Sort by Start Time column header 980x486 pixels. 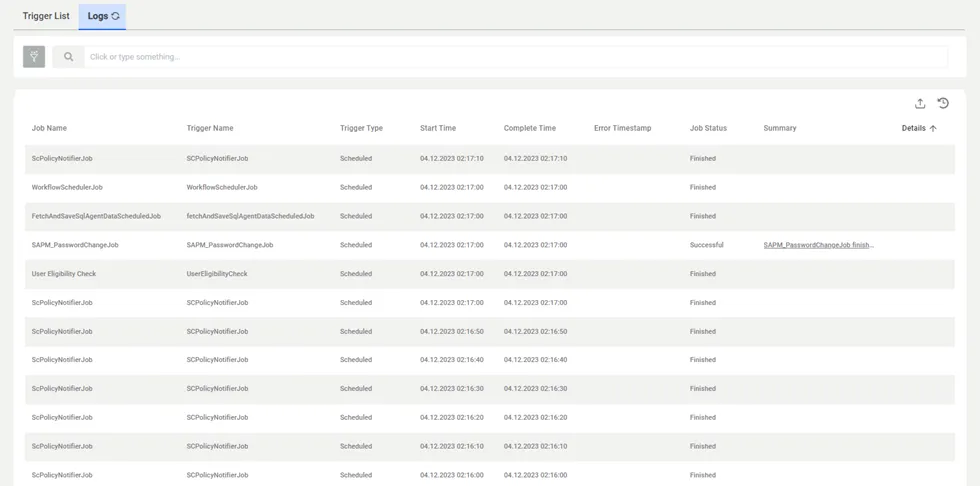(438, 128)
